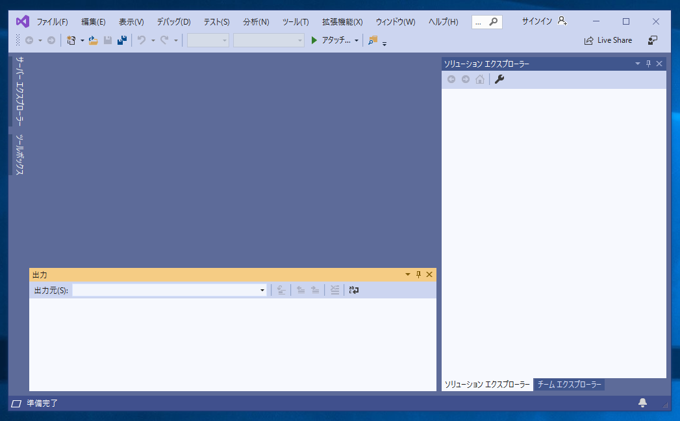Expand the Redo history dropdown arrow

(176, 41)
